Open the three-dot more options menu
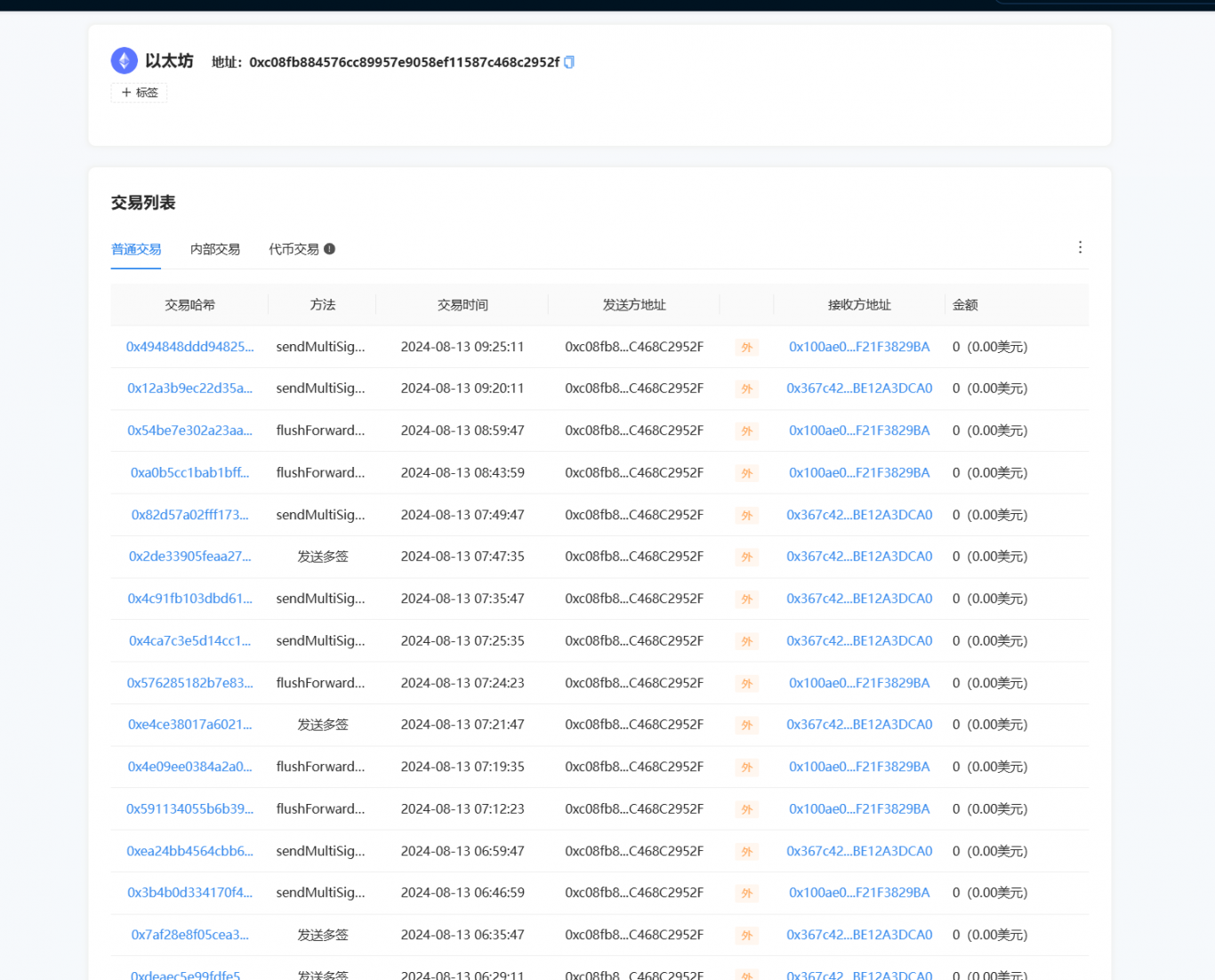Screen dimensions: 1215x980 pyautogui.click(x=1080, y=247)
